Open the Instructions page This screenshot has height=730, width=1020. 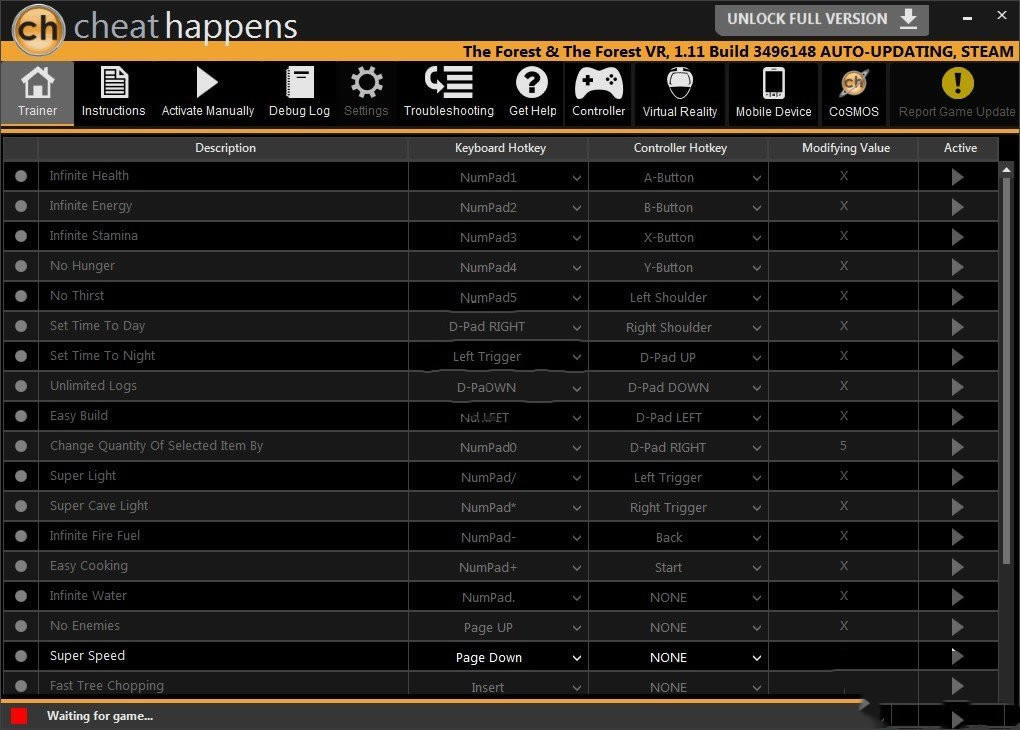[x=113, y=92]
